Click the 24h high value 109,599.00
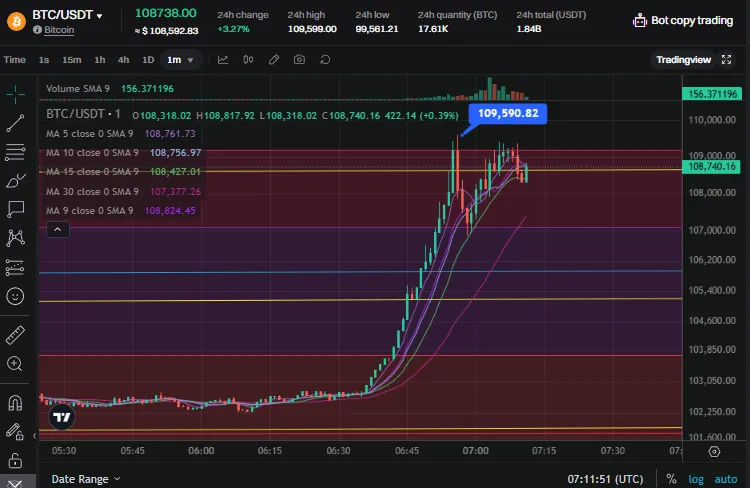The height and width of the screenshot is (488, 750). click(312, 29)
